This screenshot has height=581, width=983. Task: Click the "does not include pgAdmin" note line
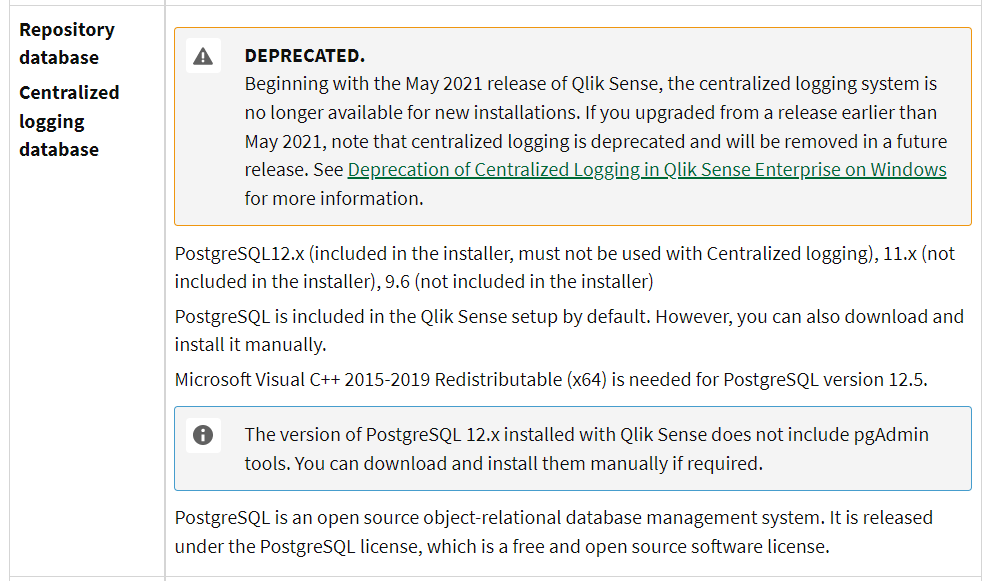point(586,435)
